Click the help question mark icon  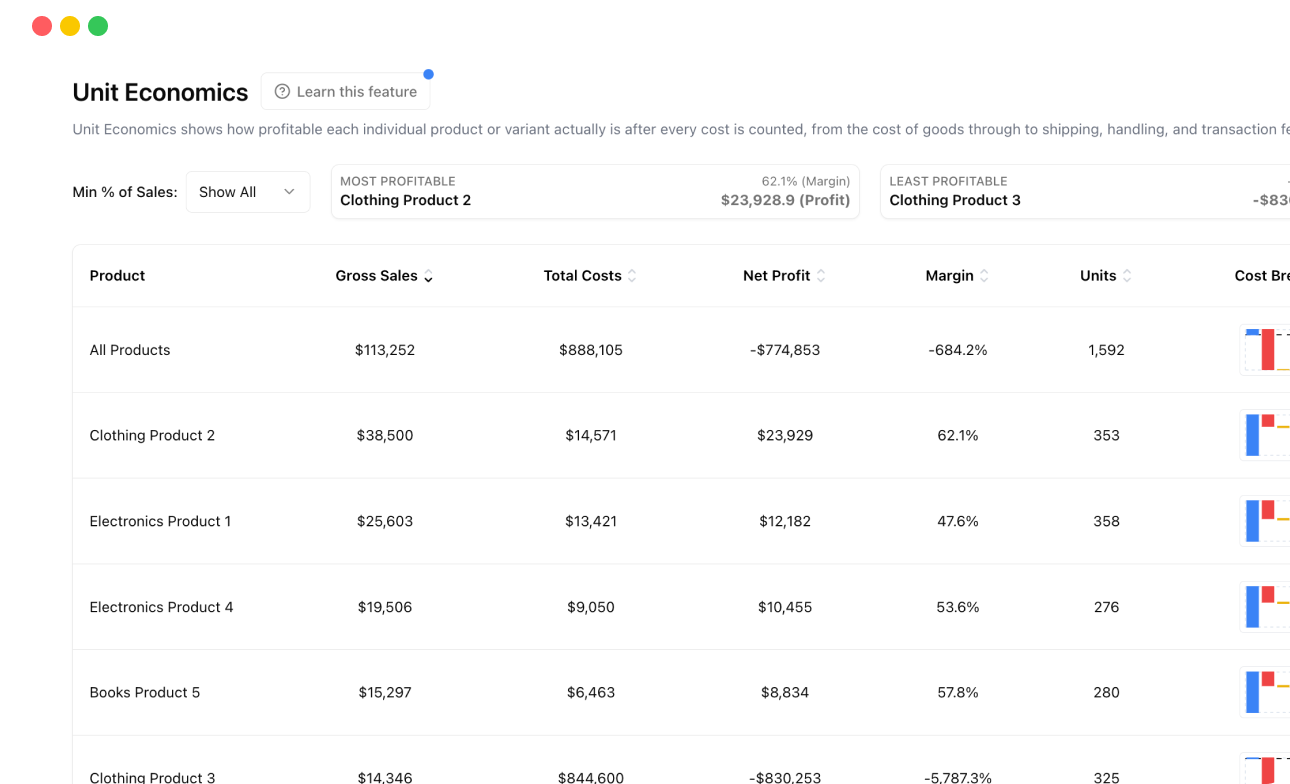(283, 91)
